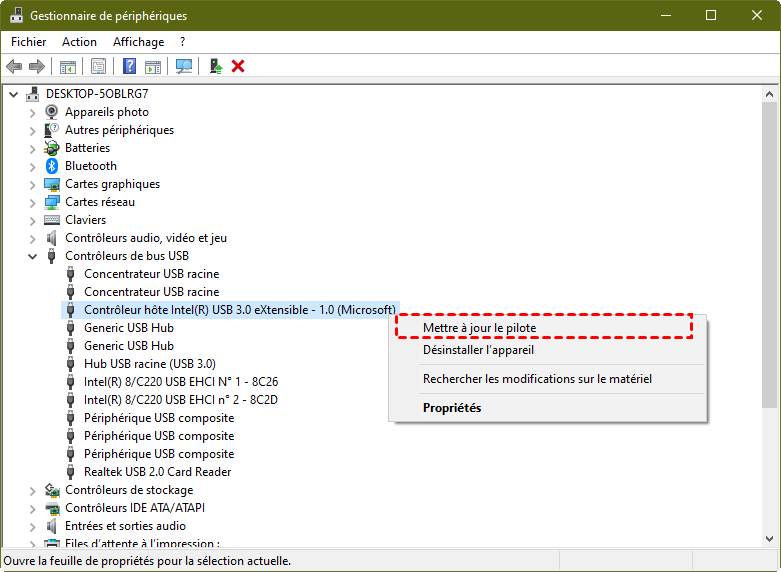Viewport: 781px width, 572px height.
Task: Click the vertical scrollbar thumb
Action: point(769,255)
